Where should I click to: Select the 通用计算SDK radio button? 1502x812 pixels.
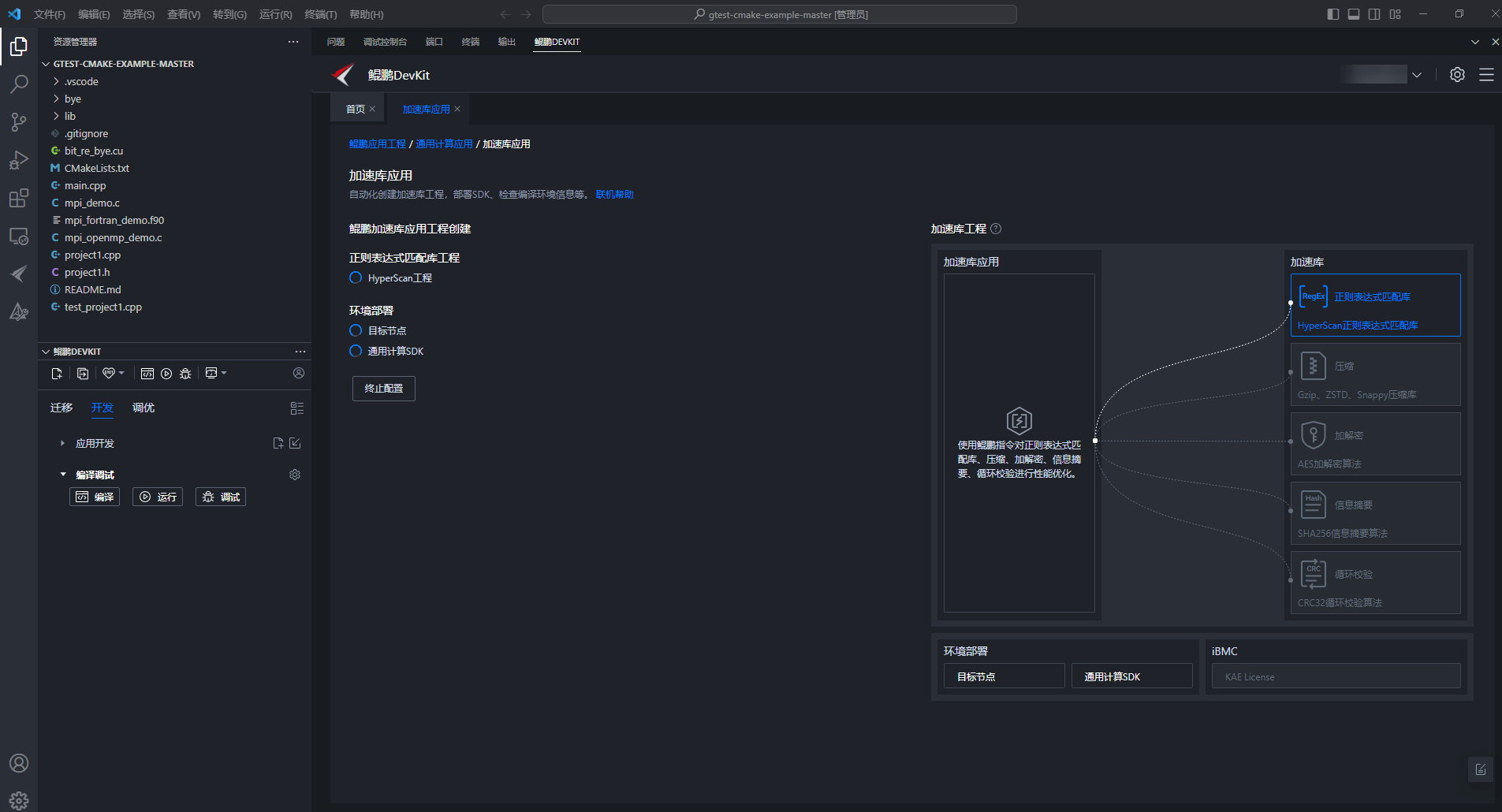[356, 351]
